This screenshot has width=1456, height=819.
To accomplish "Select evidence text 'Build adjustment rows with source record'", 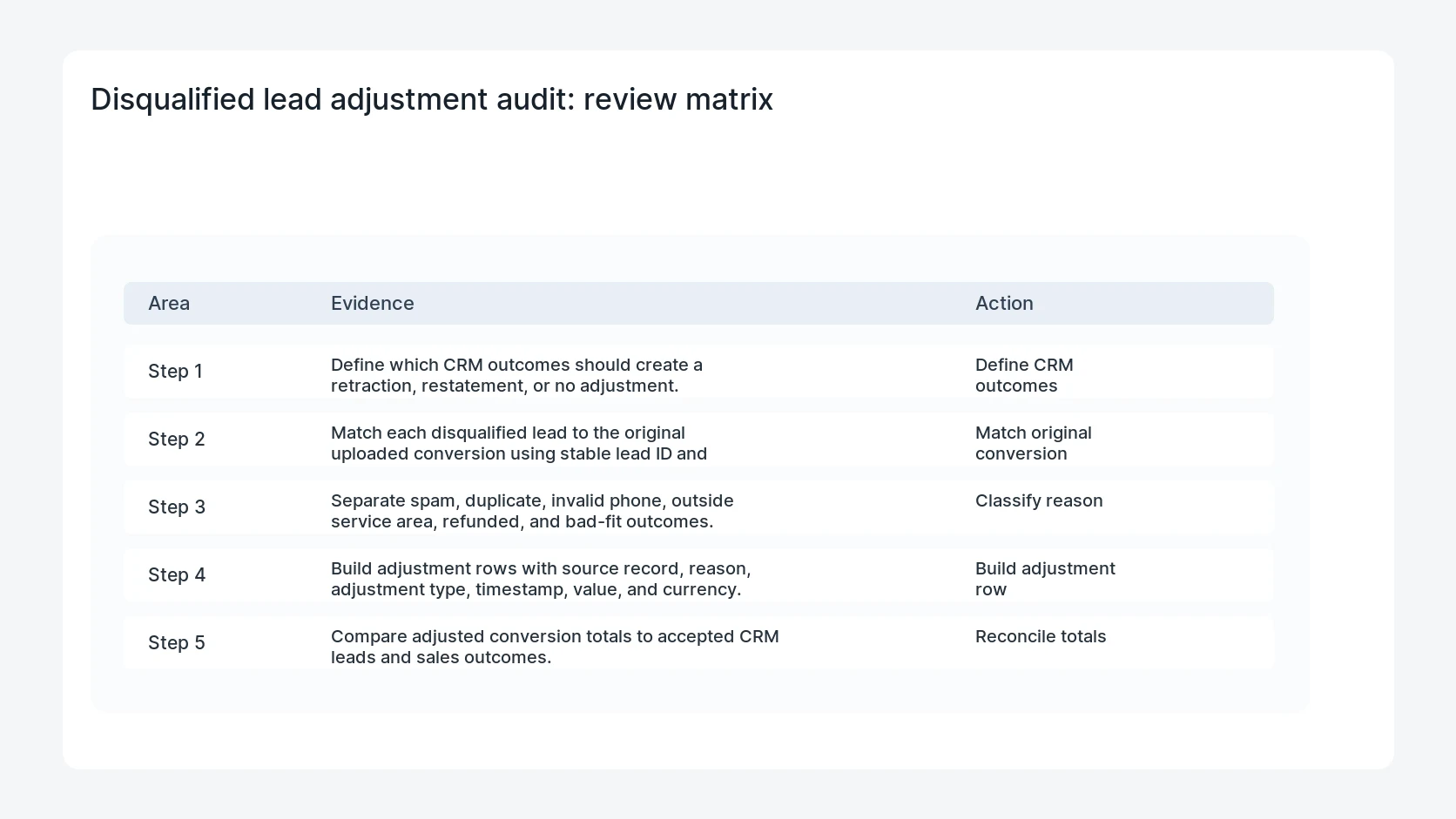I will coord(507,568).
